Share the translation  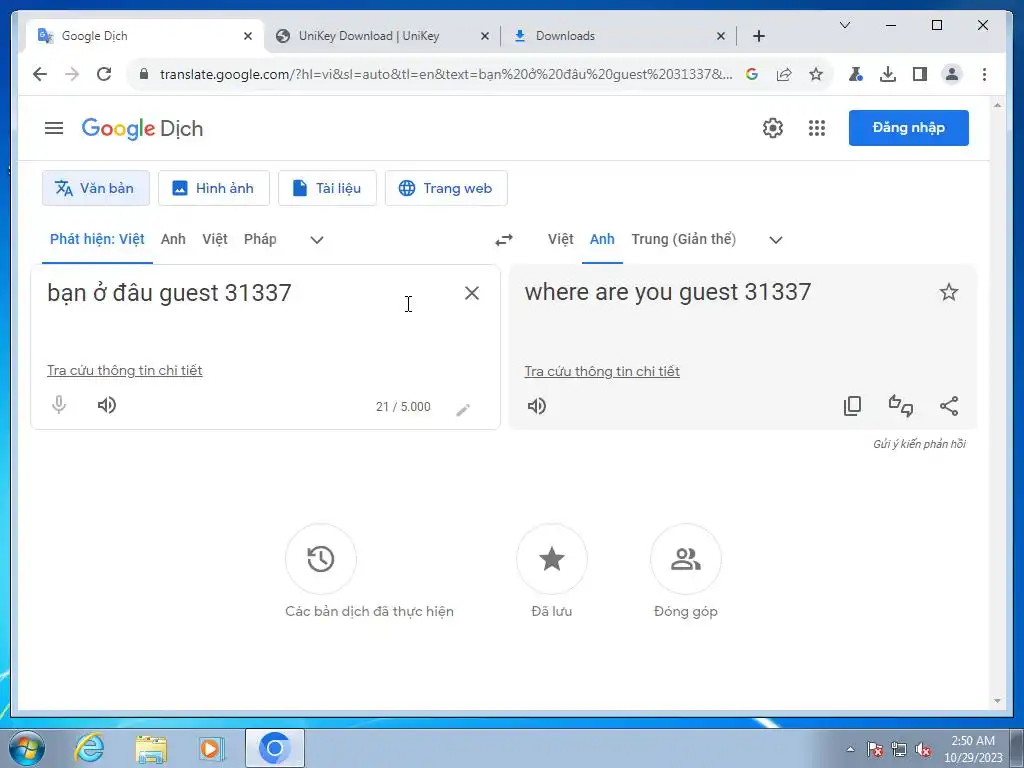[x=949, y=406]
